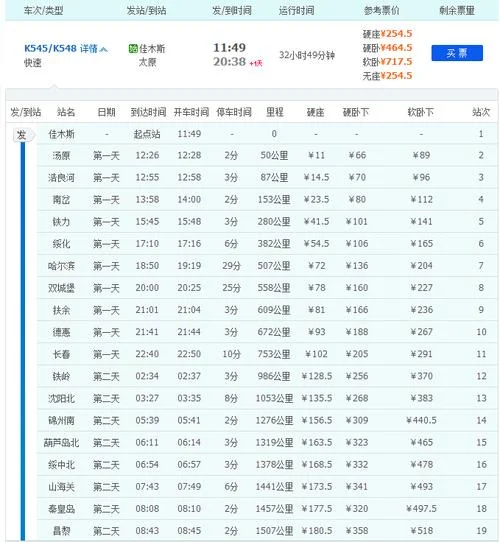
Task: Click the 站名 header in timetable
Action: [x=66, y=112]
